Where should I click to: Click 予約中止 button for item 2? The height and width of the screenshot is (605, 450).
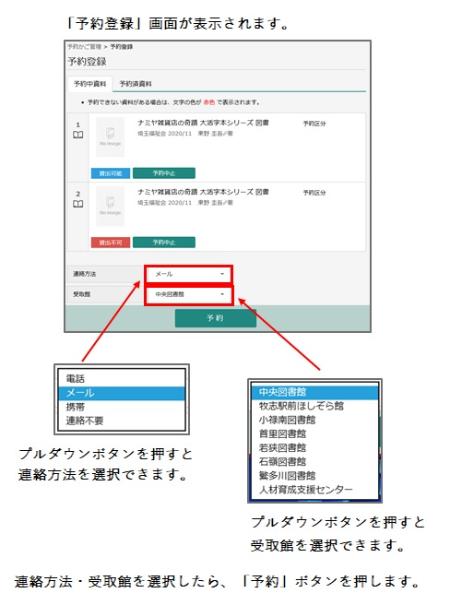point(164,242)
